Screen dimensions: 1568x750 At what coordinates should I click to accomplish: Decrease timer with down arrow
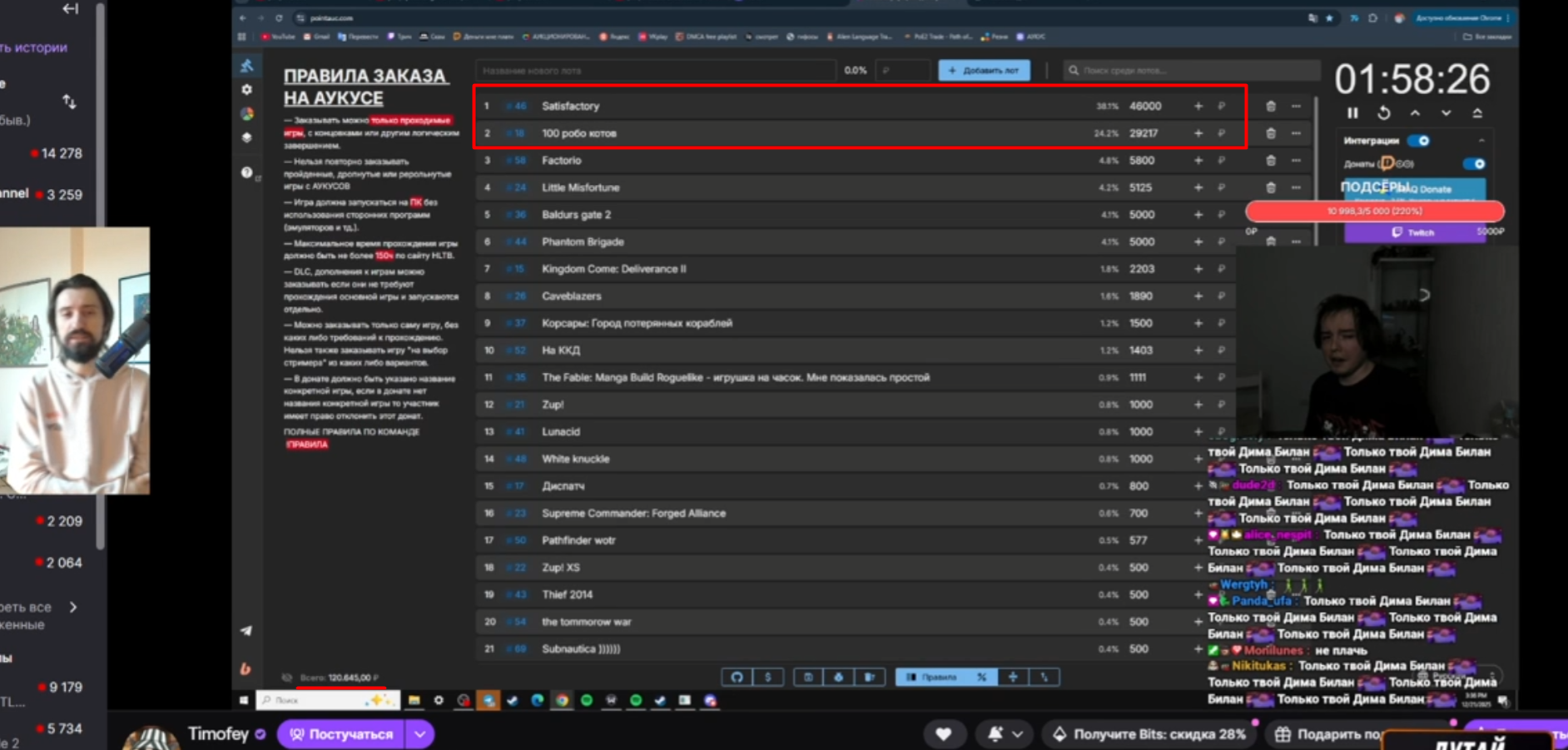(x=1446, y=113)
